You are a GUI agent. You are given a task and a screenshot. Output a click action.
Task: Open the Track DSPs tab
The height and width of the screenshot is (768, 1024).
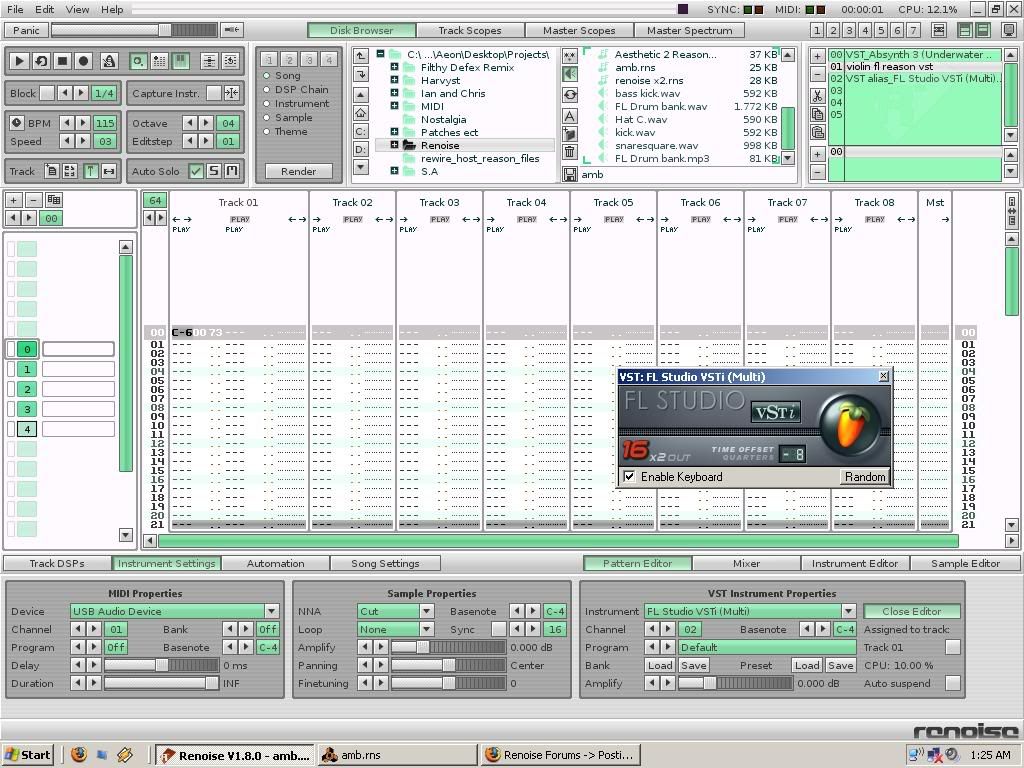(x=57, y=563)
